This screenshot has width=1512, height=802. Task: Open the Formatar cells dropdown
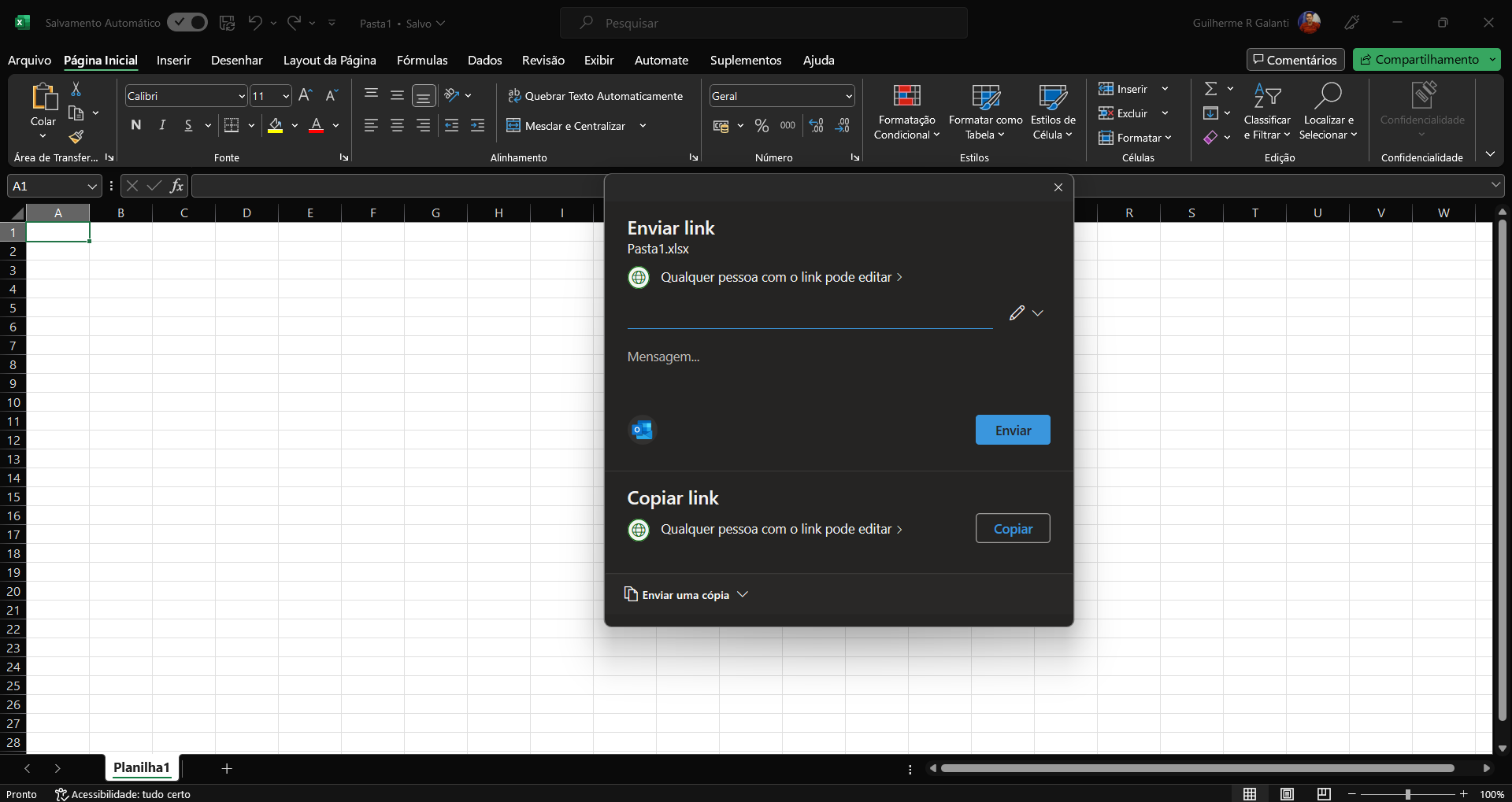click(1136, 138)
